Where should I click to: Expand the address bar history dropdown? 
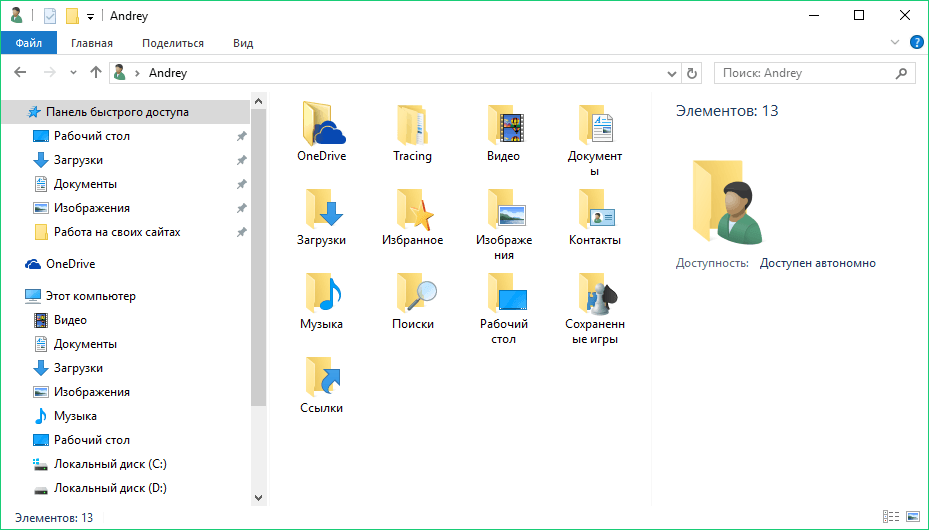[x=672, y=73]
